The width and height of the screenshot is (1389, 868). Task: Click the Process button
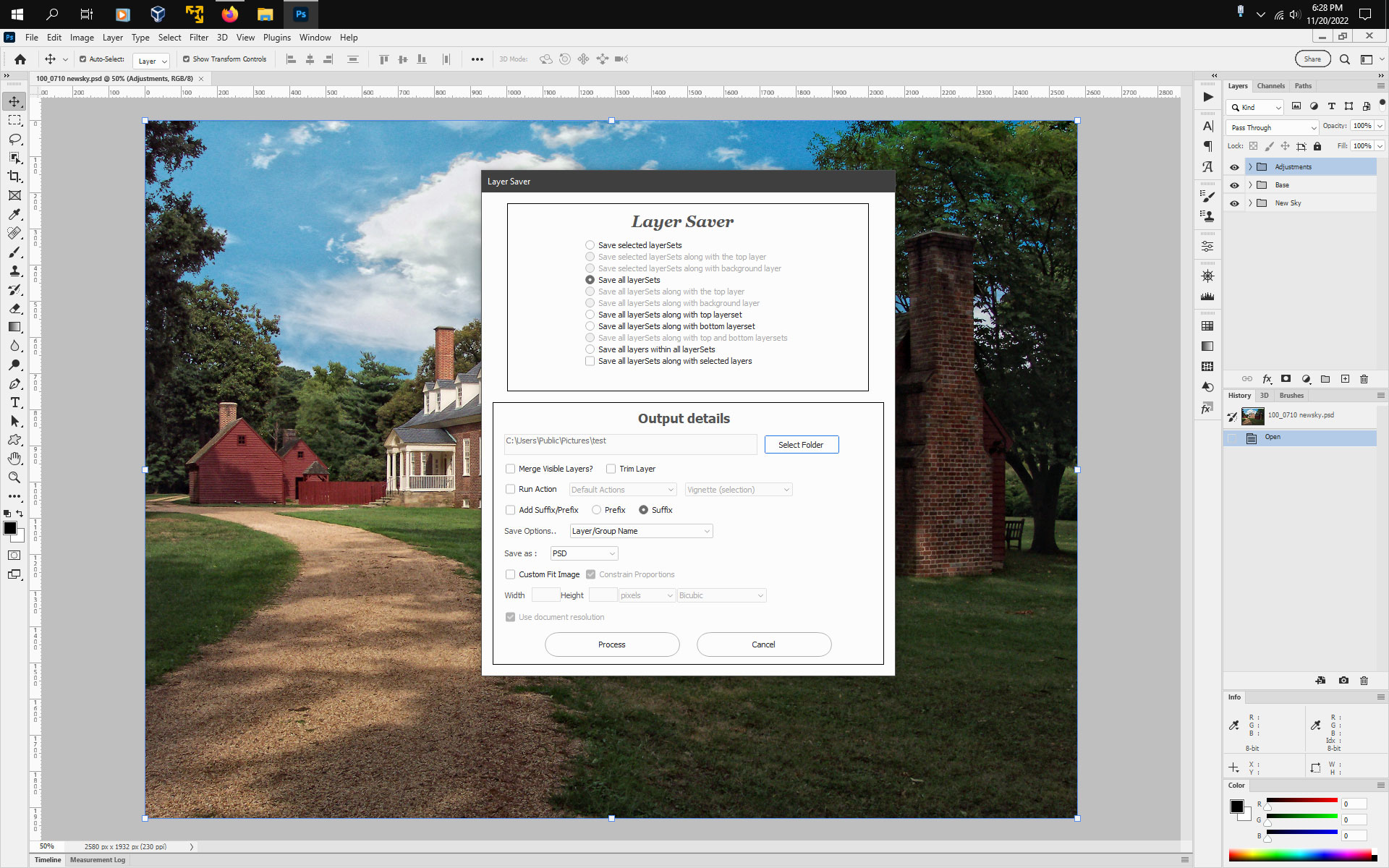pyautogui.click(x=612, y=644)
